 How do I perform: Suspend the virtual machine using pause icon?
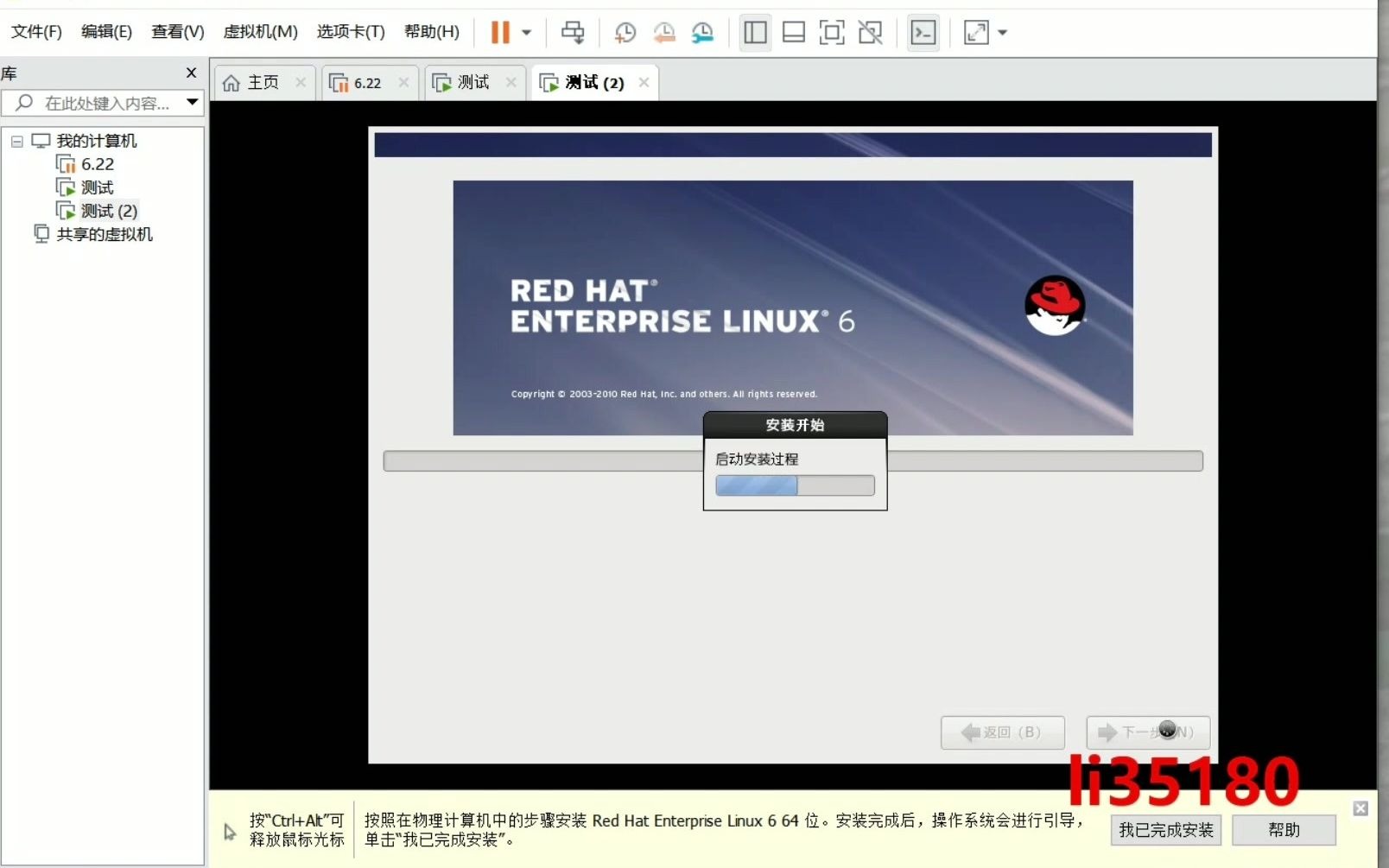click(x=499, y=32)
